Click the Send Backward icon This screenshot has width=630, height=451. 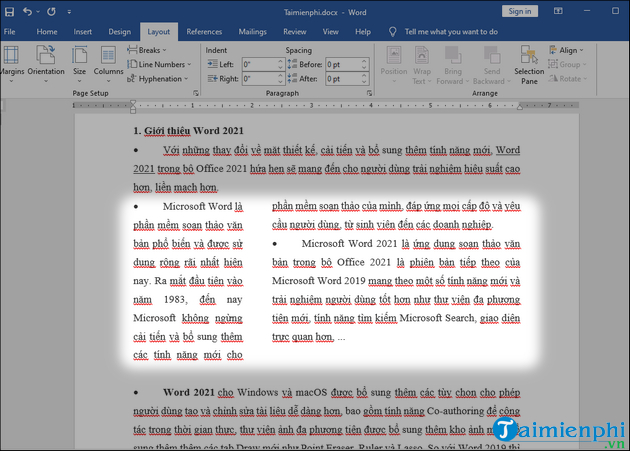click(492, 55)
